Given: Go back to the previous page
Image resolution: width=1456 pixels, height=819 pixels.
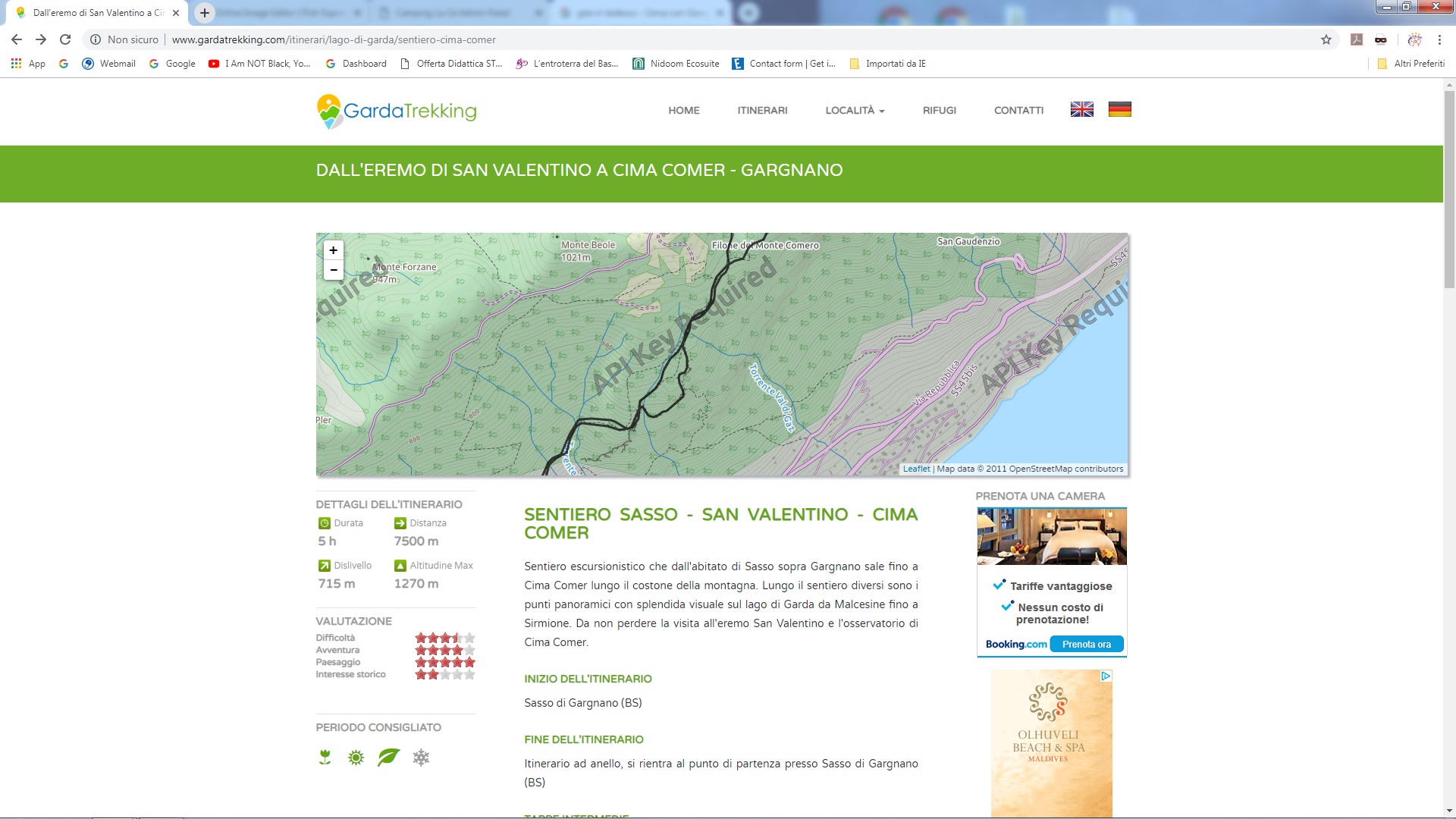Looking at the screenshot, I should point(17,39).
